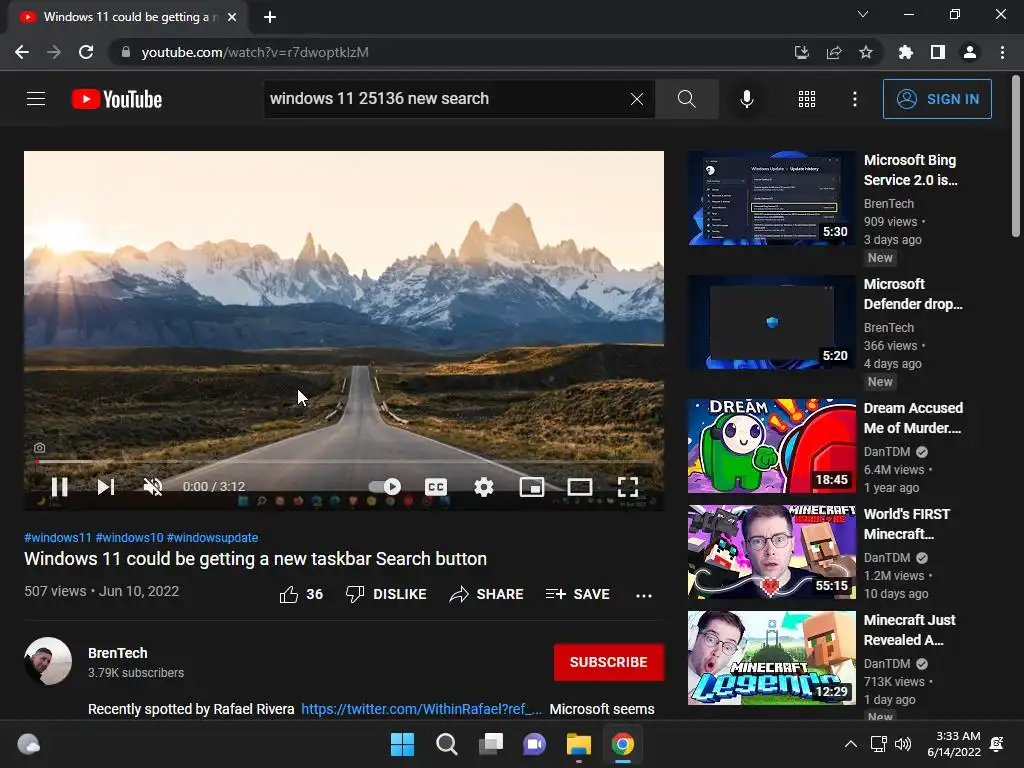Show hidden tray icons chevron
The width and height of the screenshot is (1024, 768).
point(850,744)
